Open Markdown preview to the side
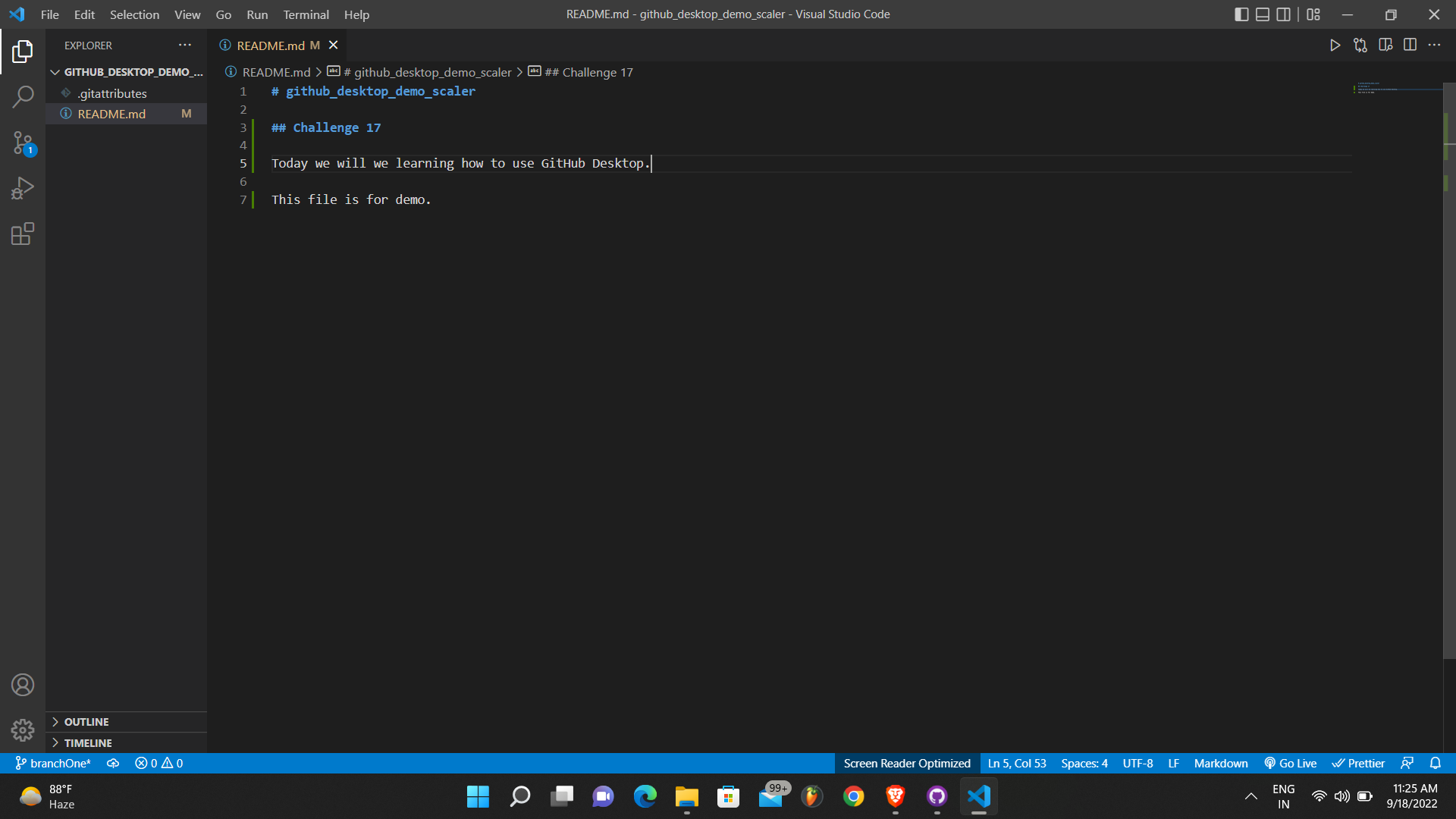The width and height of the screenshot is (1456, 819). click(1387, 45)
